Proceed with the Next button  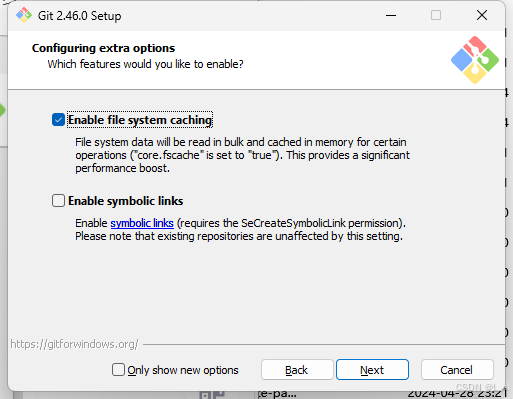pyautogui.click(x=372, y=370)
